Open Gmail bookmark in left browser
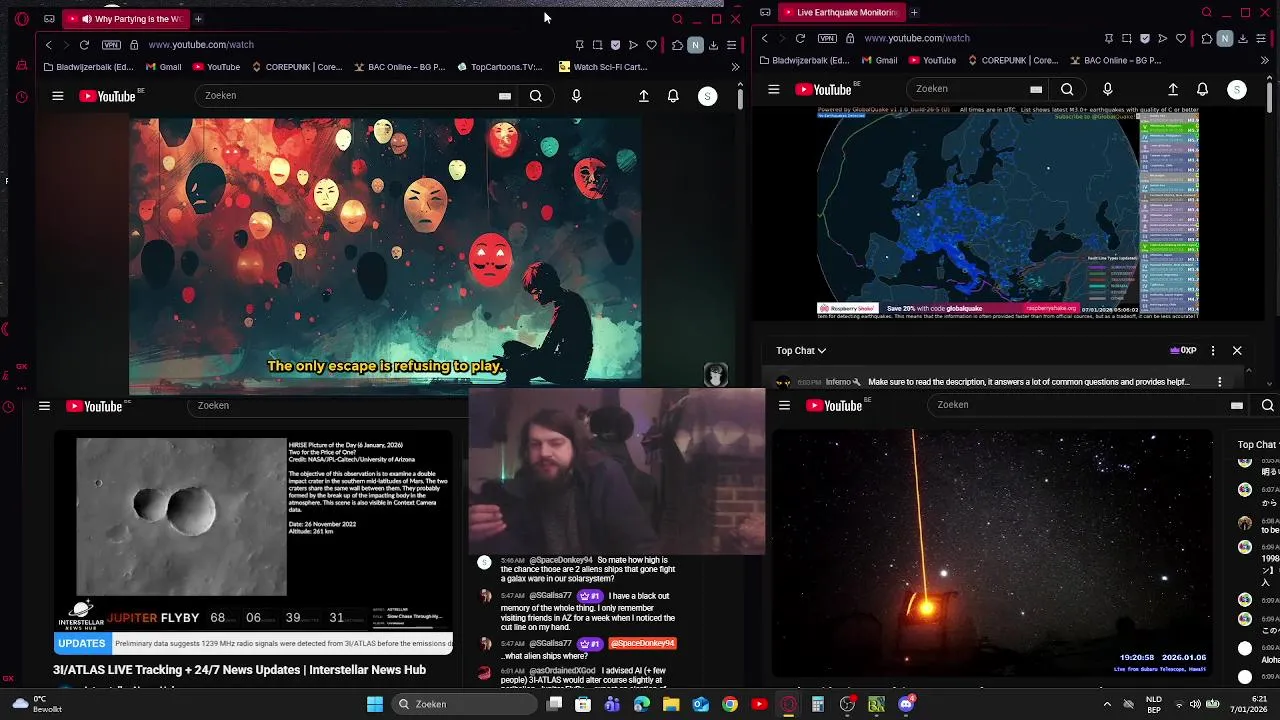1280x720 pixels. pyautogui.click(x=164, y=67)
